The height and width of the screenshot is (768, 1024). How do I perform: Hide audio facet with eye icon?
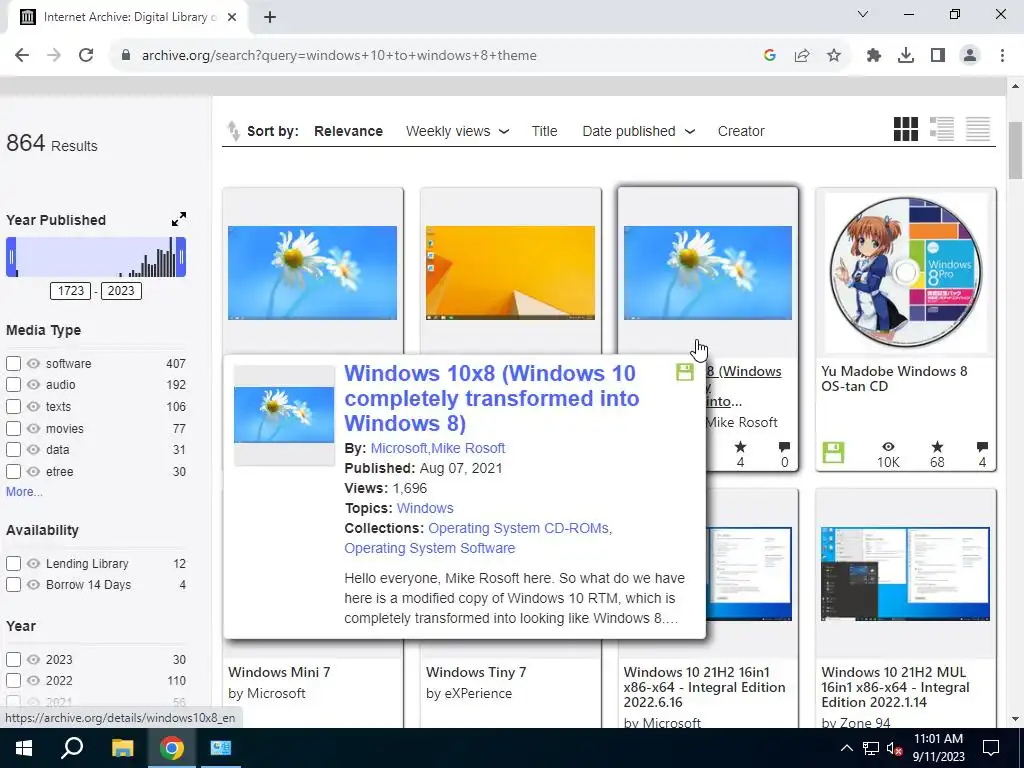click(33, 385)
